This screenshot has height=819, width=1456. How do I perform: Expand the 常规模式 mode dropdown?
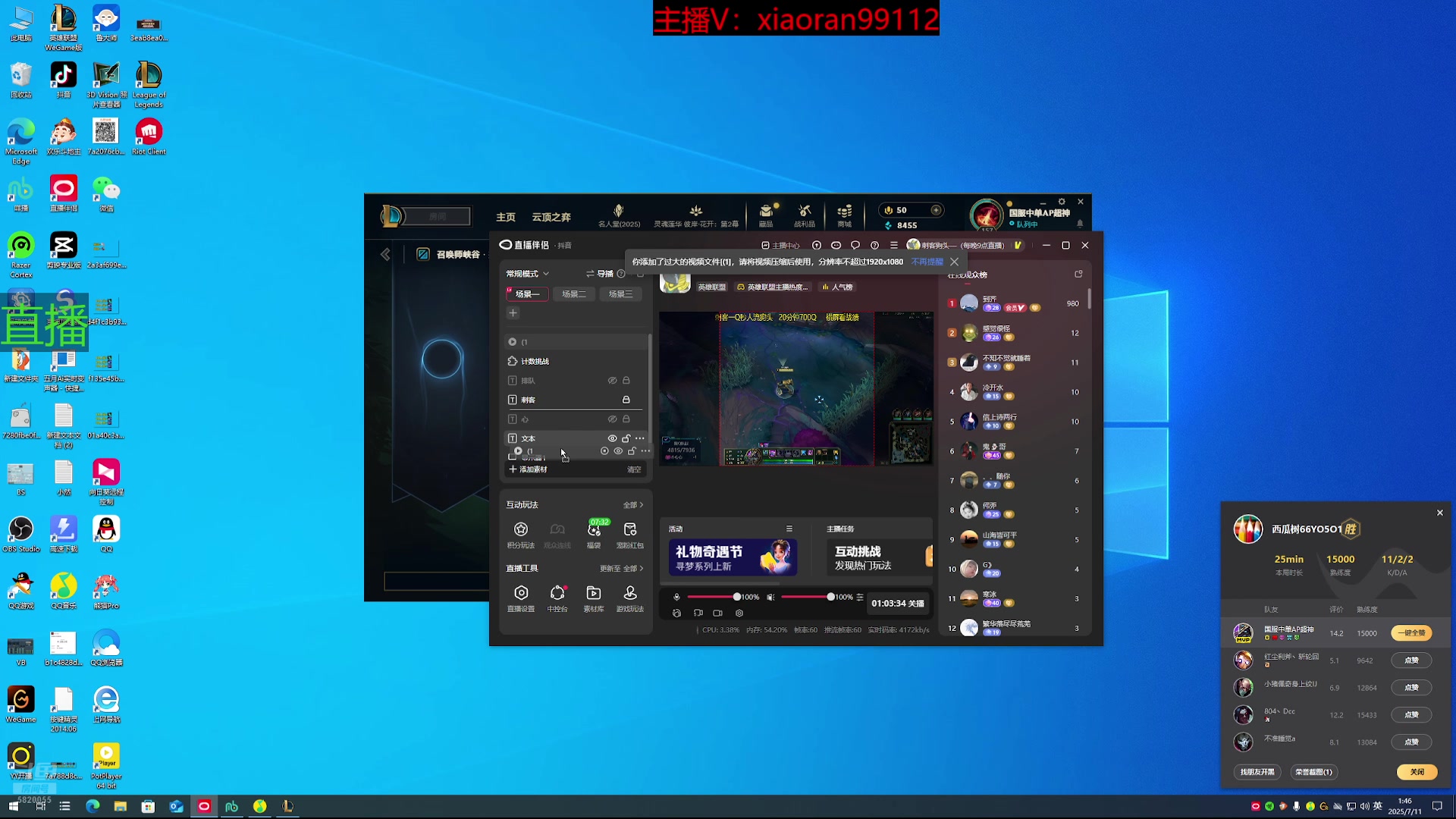(x=528, y=274)
